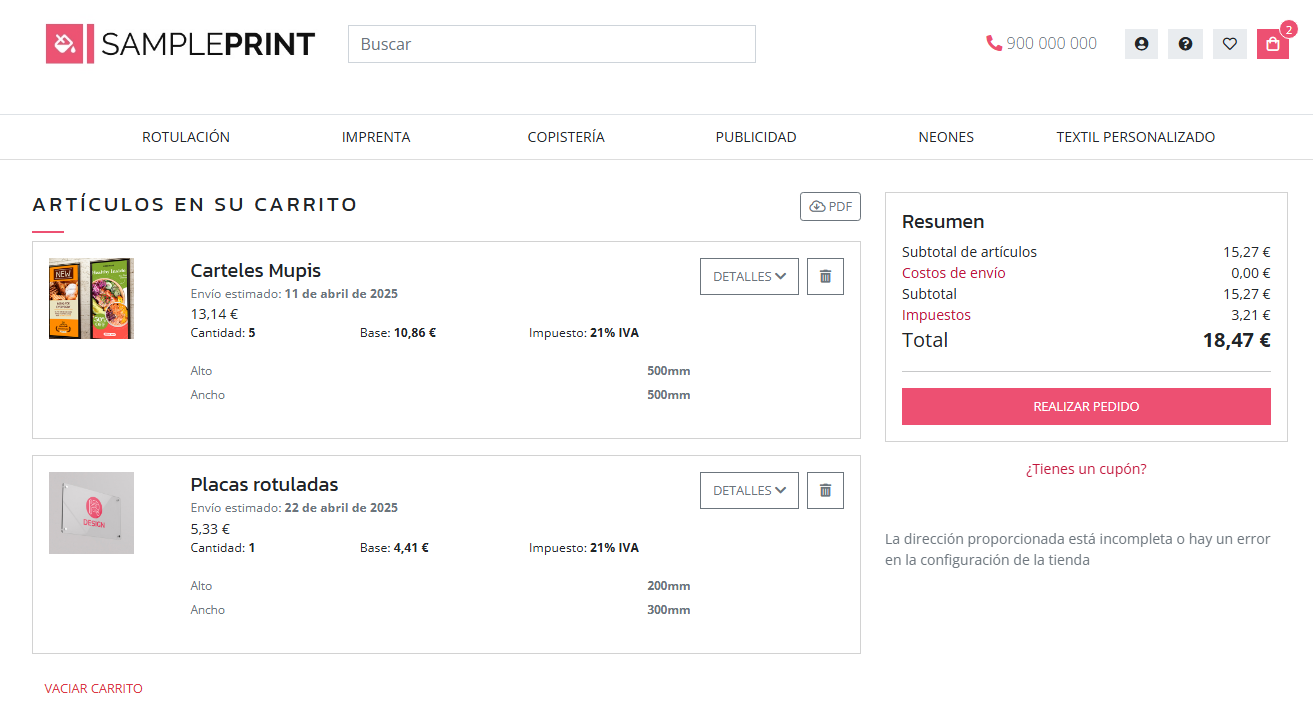Click the ¿Tienes un cupón? link

[x=1086, y=469]
